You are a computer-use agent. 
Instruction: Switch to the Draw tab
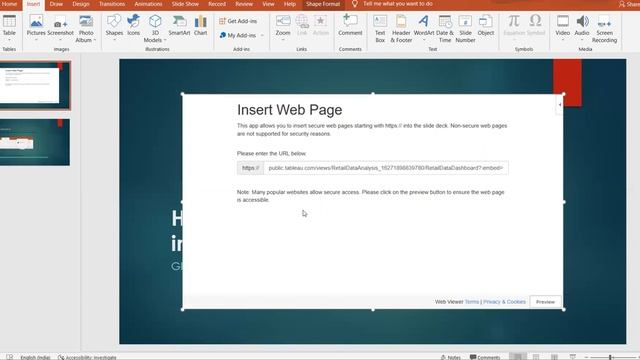tap(56, 4)
